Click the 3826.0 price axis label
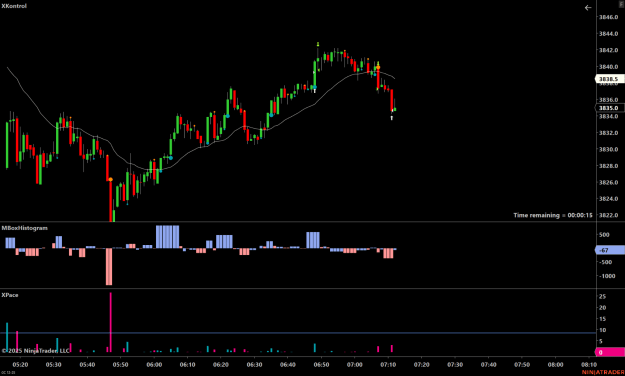The width and height of the screenshot is (625, 376). (x=609, y=183)
